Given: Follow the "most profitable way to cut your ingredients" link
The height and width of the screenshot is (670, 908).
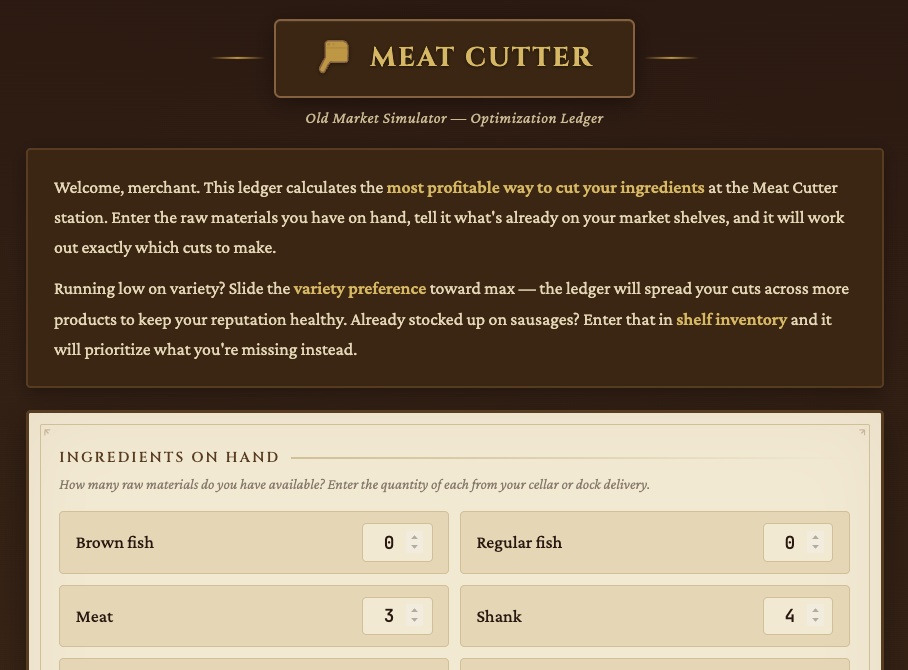Looking at the screenshot, I should pyautogui.click(x=545, y=187).
